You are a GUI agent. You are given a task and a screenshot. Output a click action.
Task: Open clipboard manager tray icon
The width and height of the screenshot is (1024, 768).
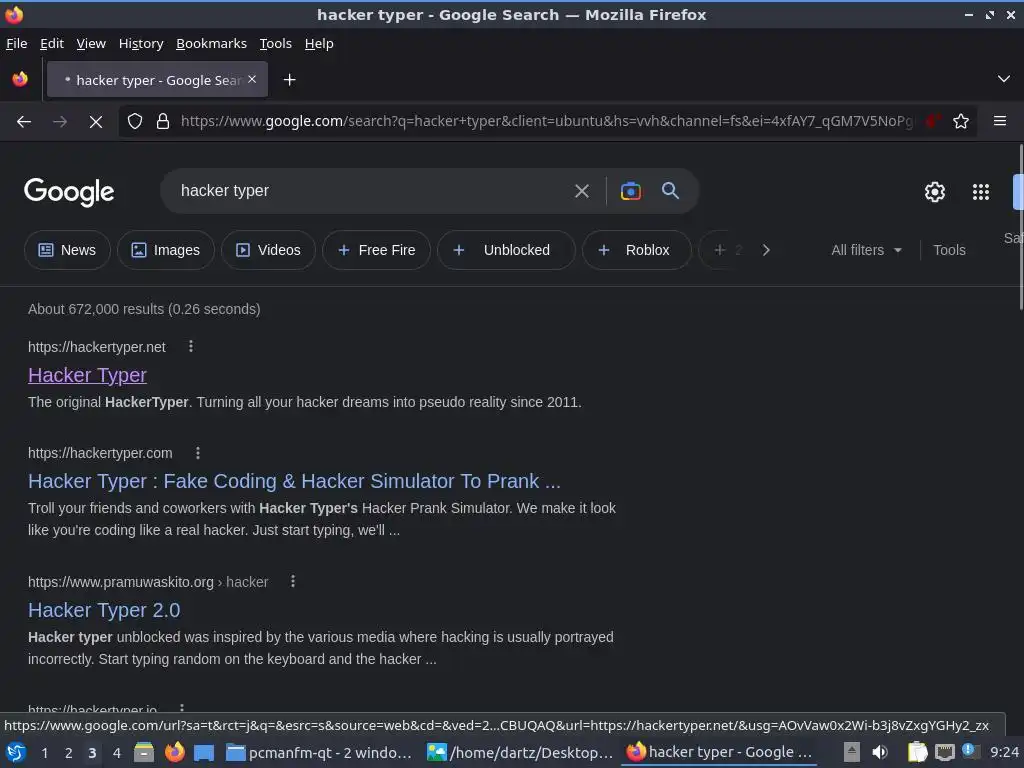[917, 752]
